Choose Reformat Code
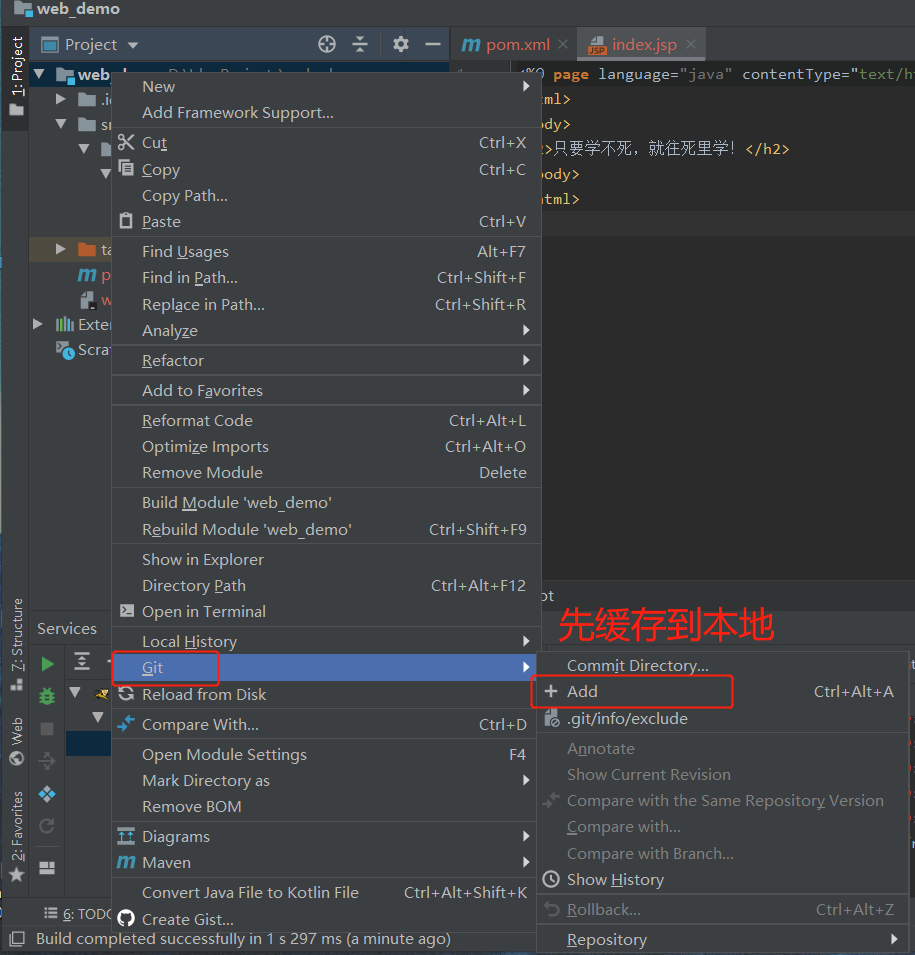The height and width of the screenshot is (955, 915). click(327, 420)
